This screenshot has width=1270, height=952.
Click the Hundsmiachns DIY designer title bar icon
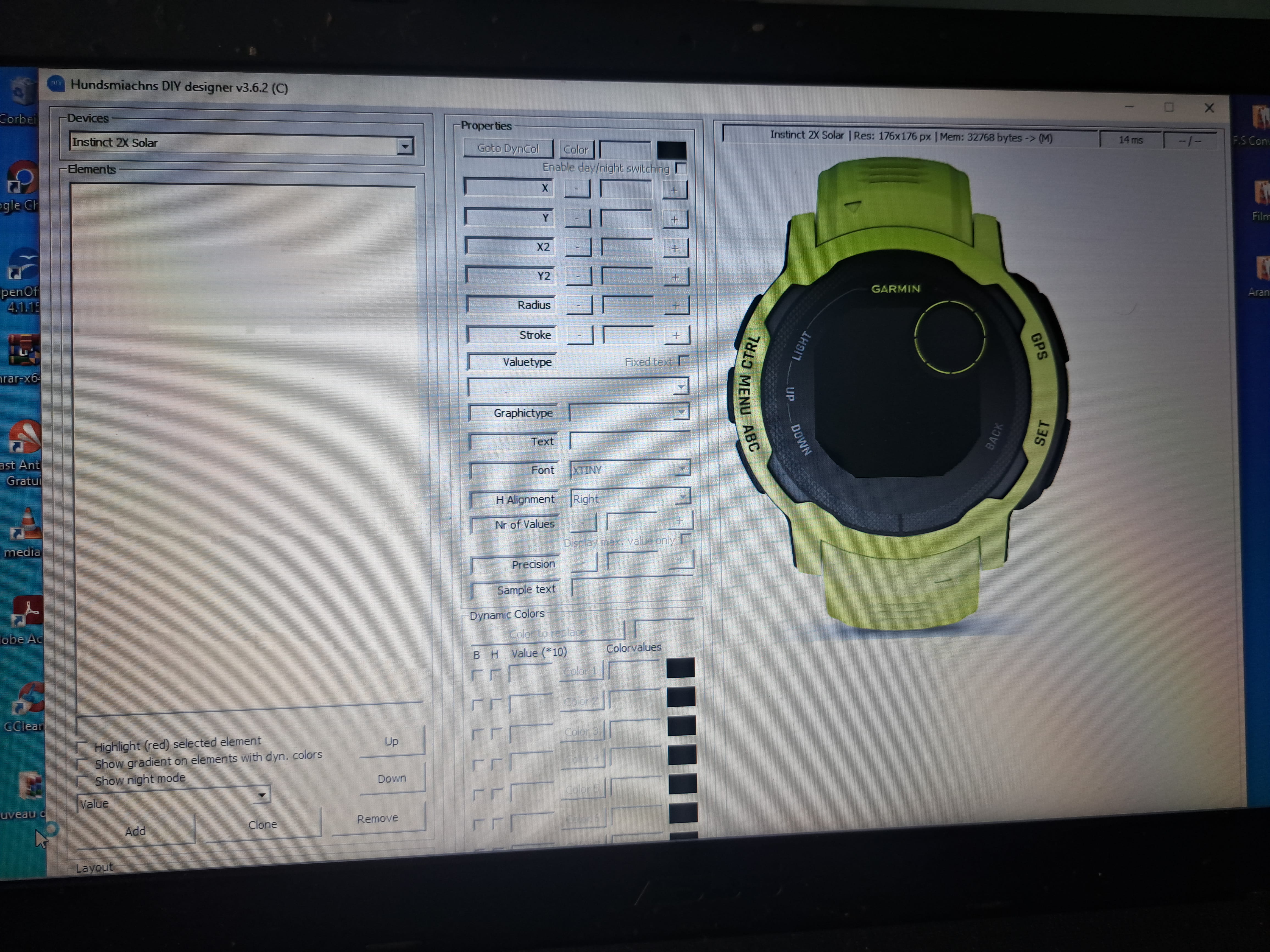click(x=56, y=84)
